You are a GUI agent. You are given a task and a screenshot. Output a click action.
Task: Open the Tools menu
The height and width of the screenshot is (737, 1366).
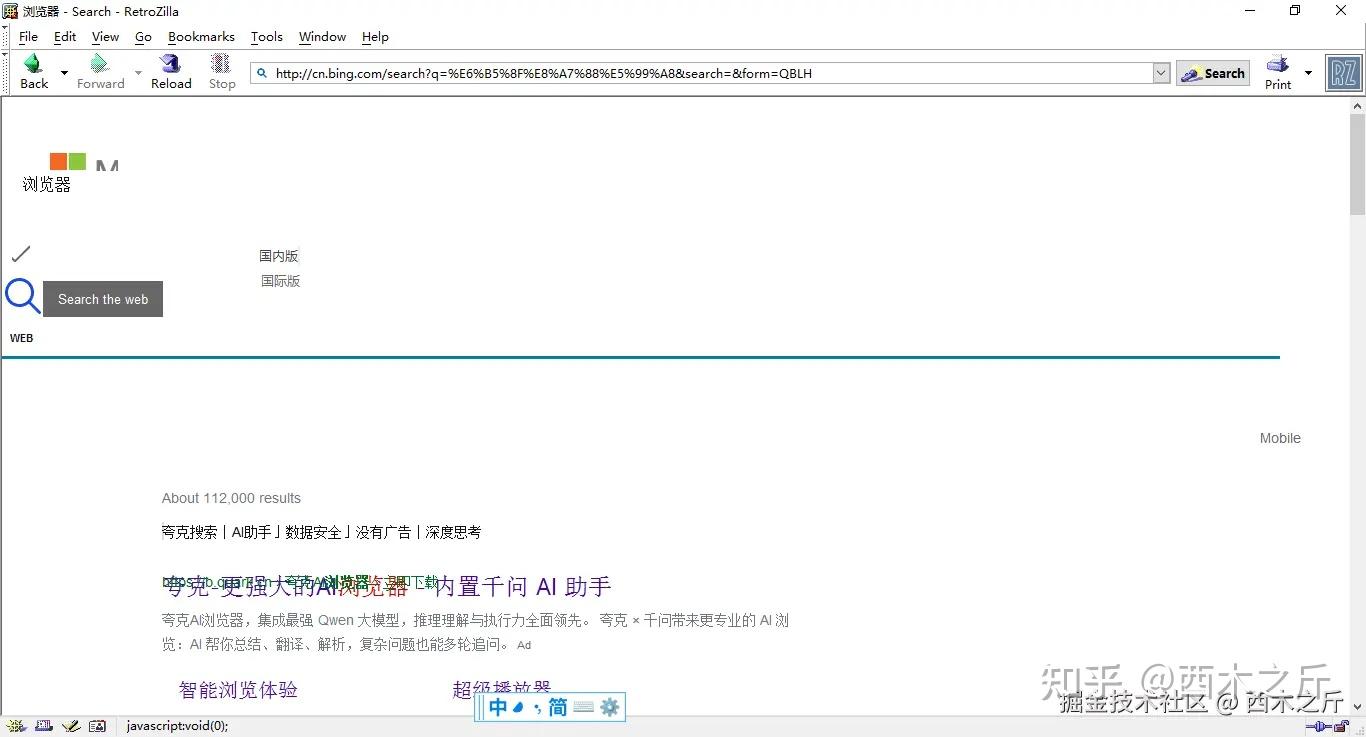pos(266,37)
